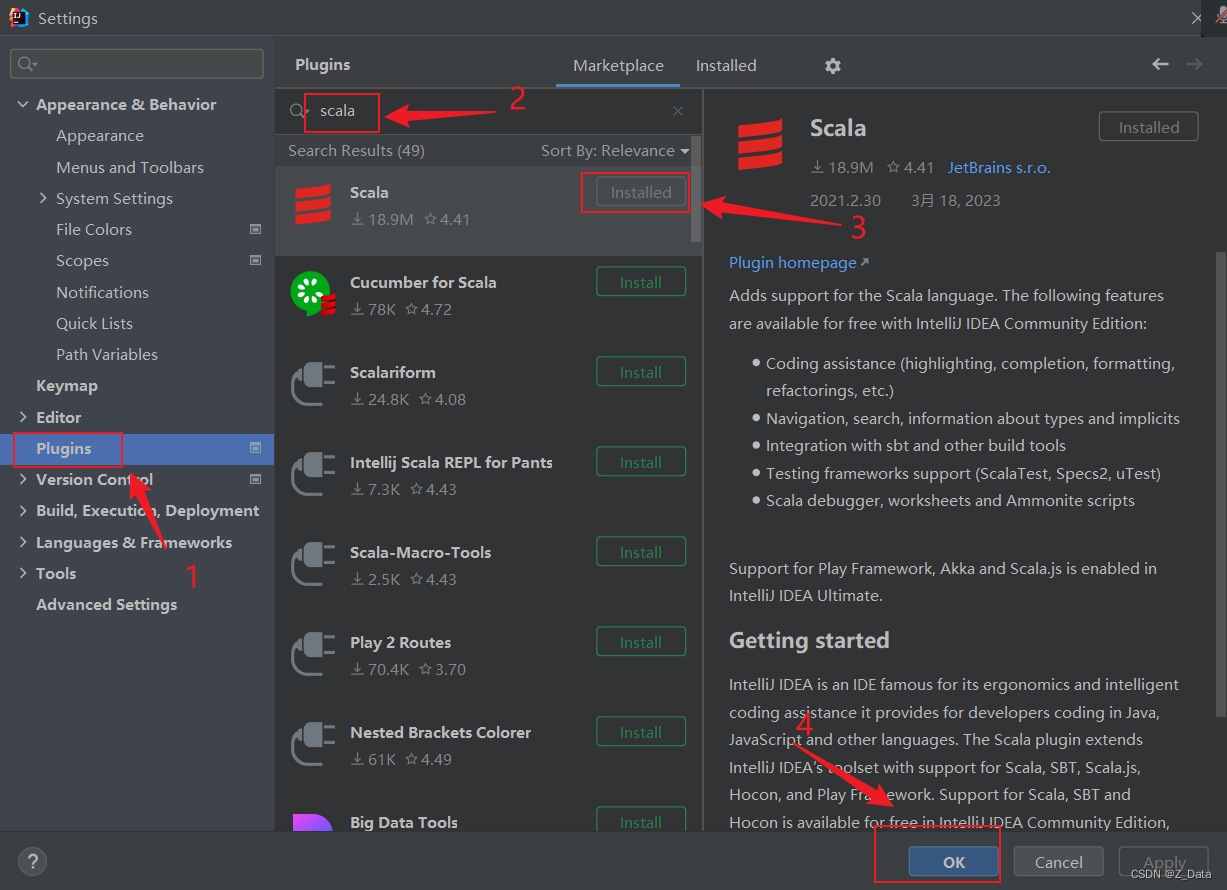
Task: Click the Nested Brackets Colorer icon
Action: (312, 745)
